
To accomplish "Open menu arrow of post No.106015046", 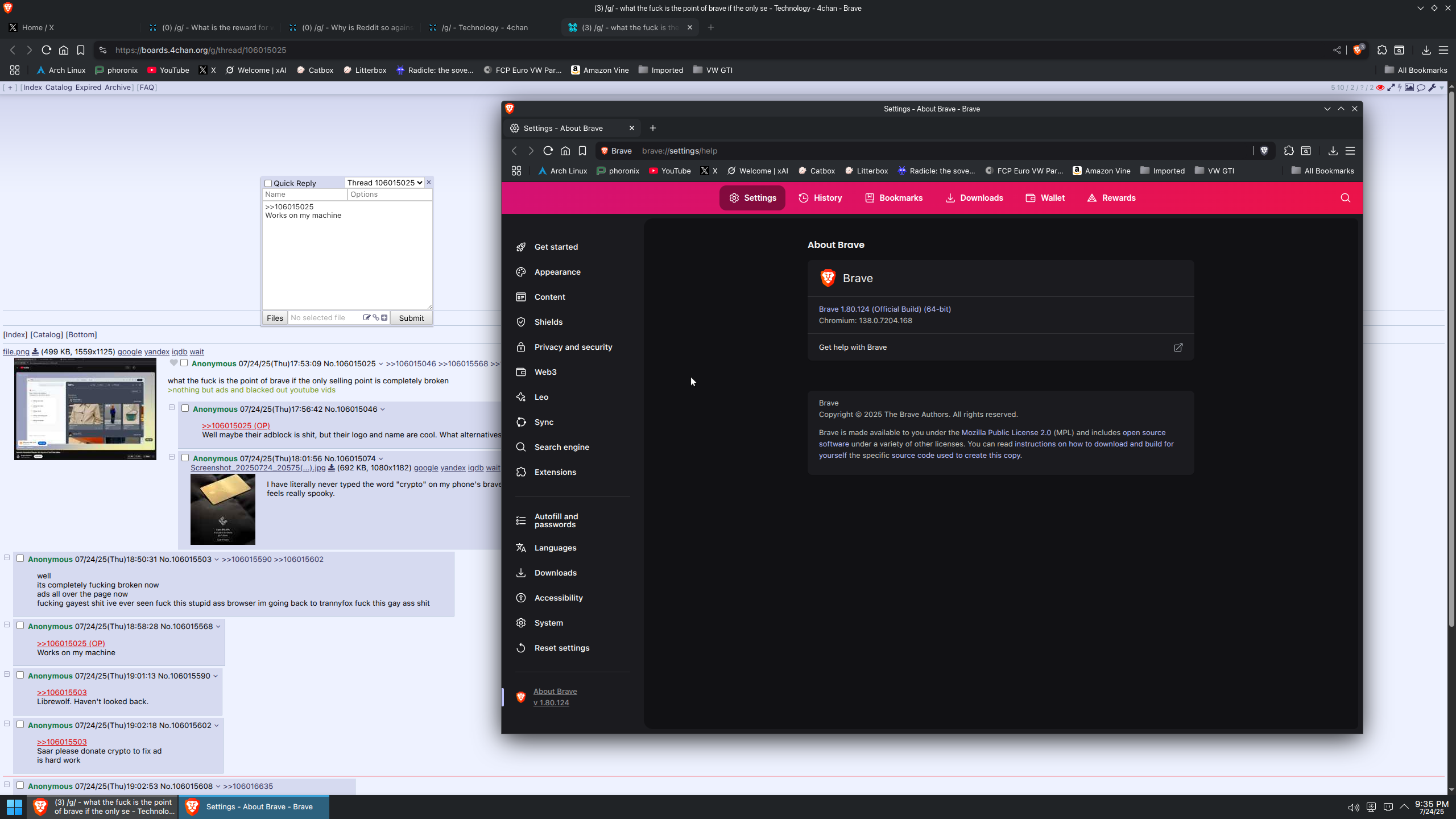I will coord(383,409).
